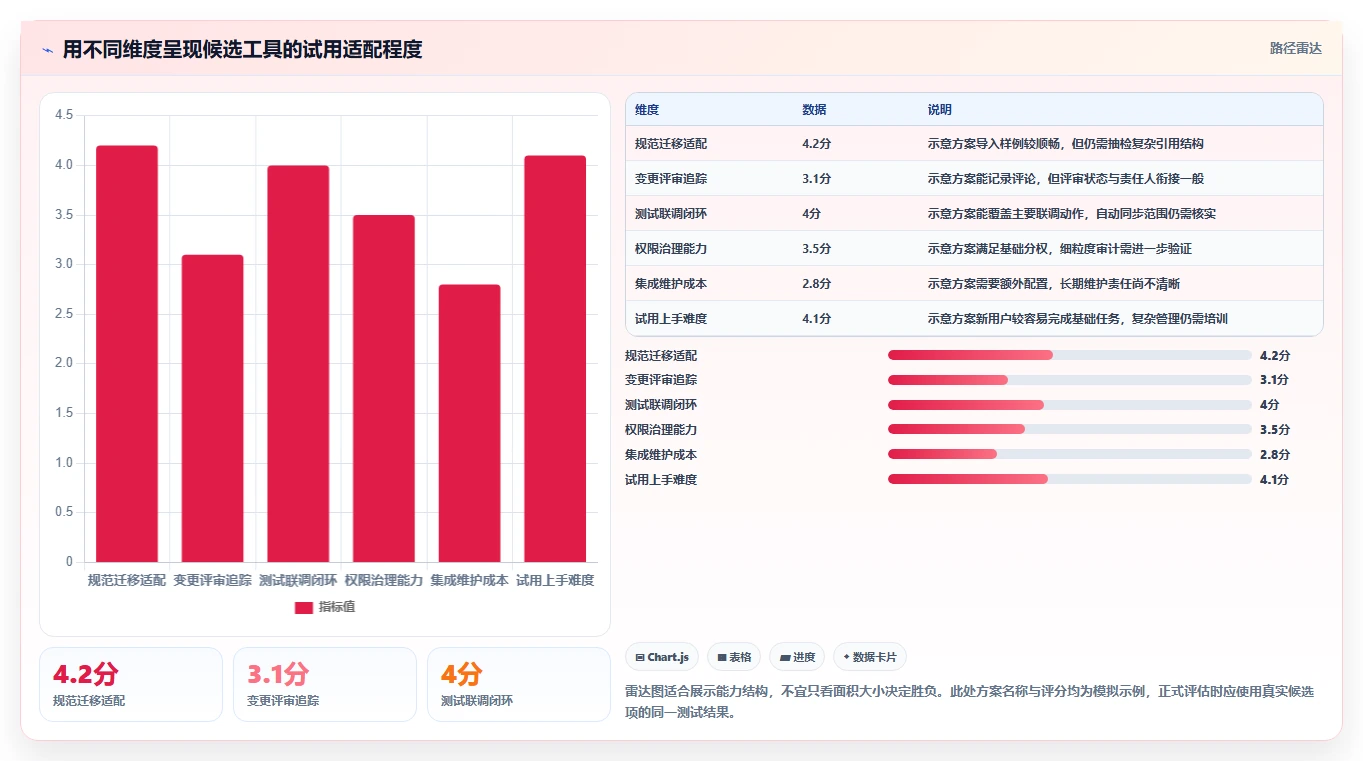Open the 4分 测试联调闭环 stat card

coord(519,684)
